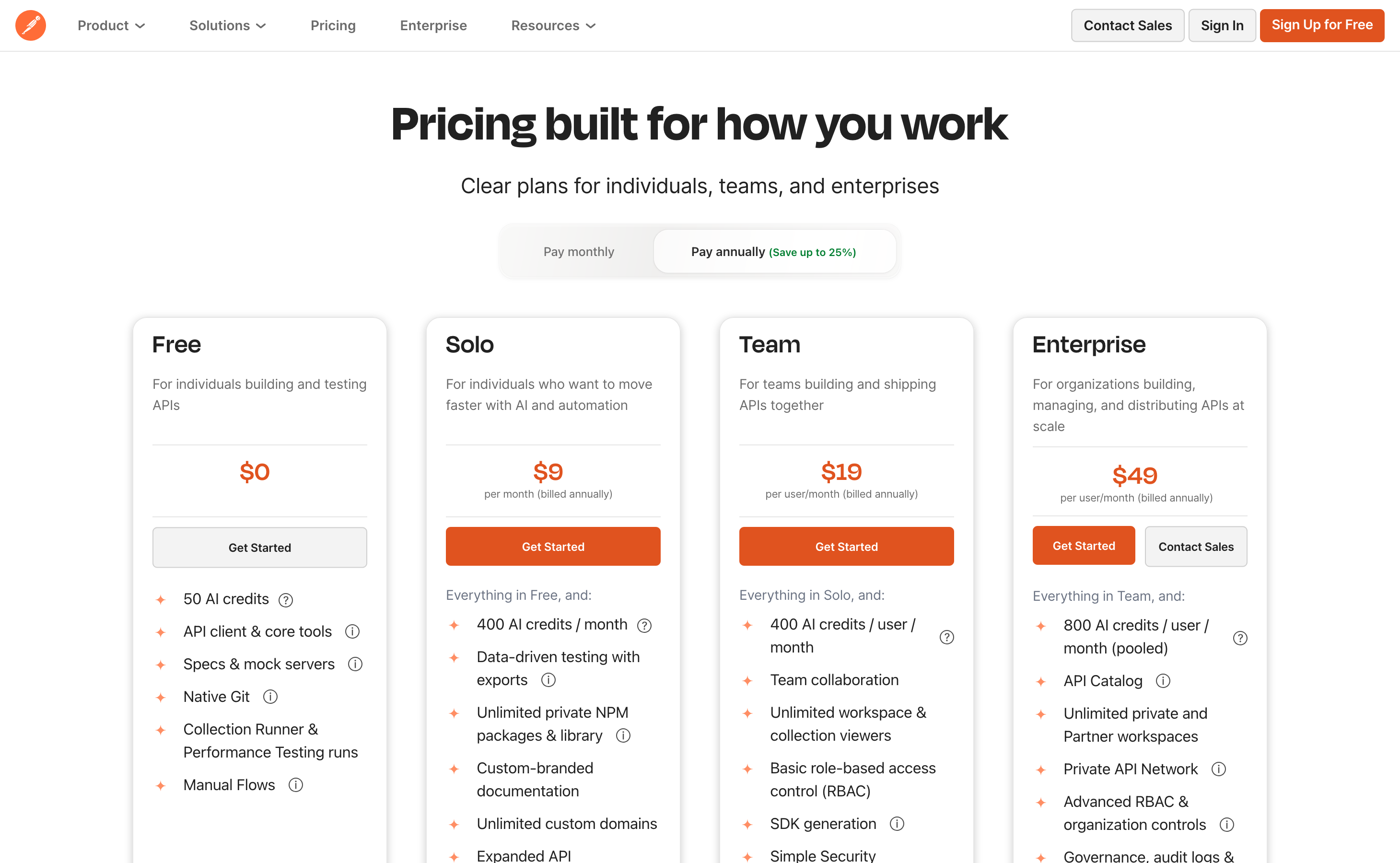Open the Resources dropdown menu
Screen dimensions: 1400x863
coord(554,26)
